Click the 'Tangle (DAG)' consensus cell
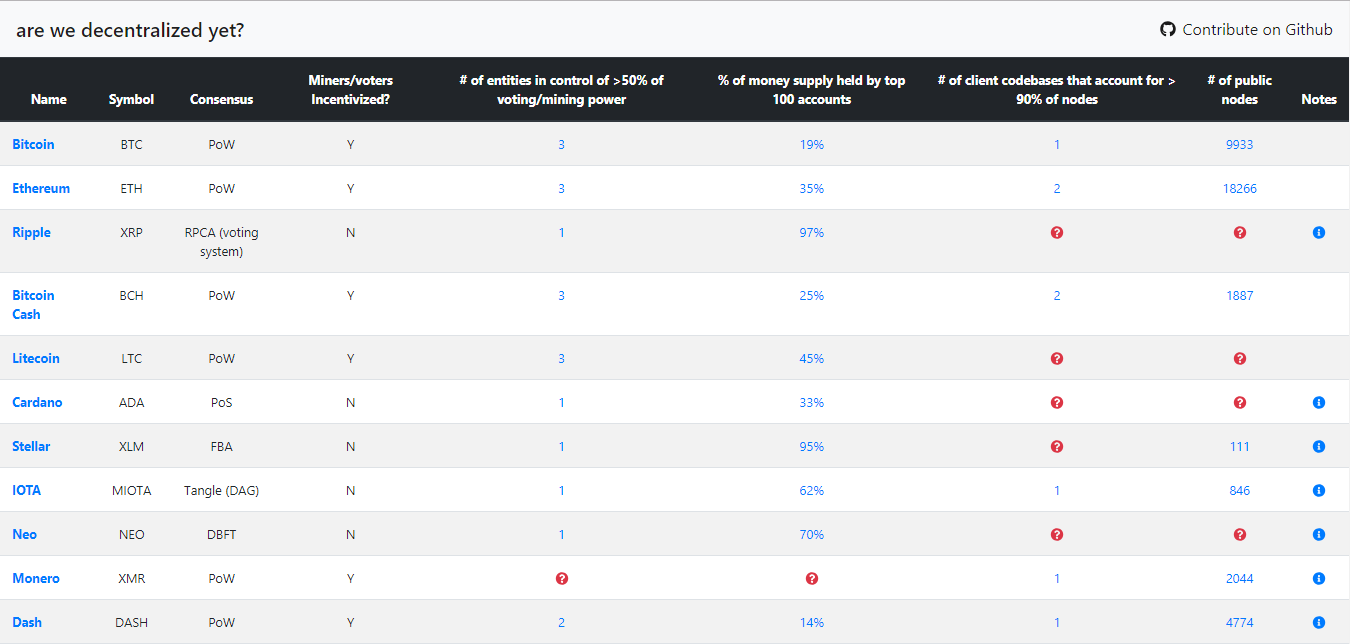The width and height of the screenshot is (1350, 644). pyautogui.click(x=221, y=490)
